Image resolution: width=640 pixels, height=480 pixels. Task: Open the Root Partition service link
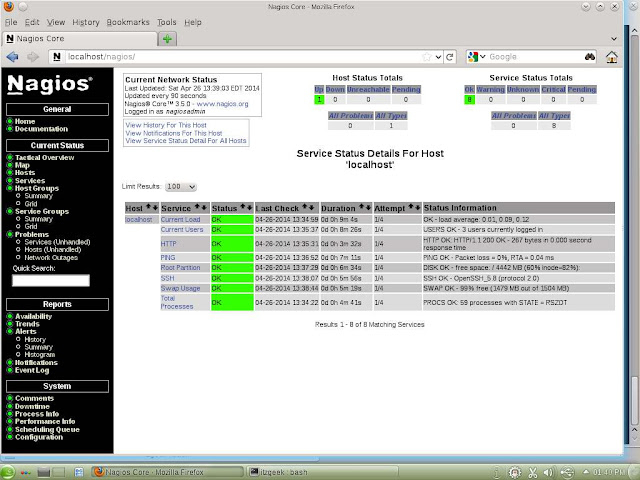click(180, 268)
